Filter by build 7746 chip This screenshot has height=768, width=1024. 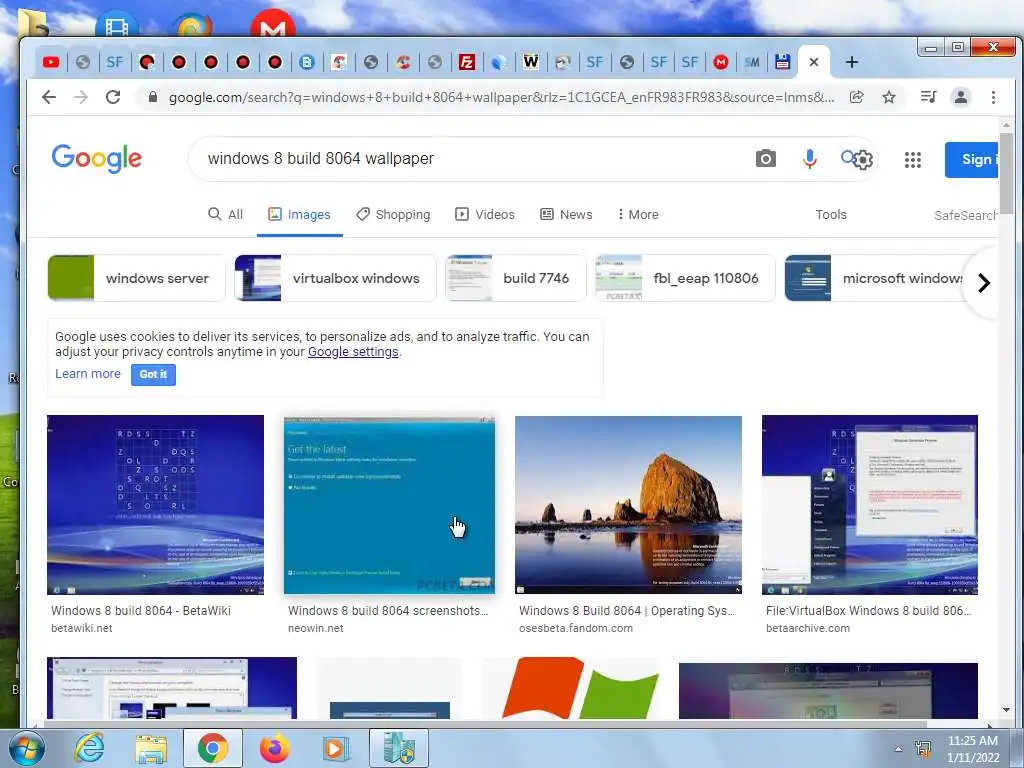coord(516,278)
